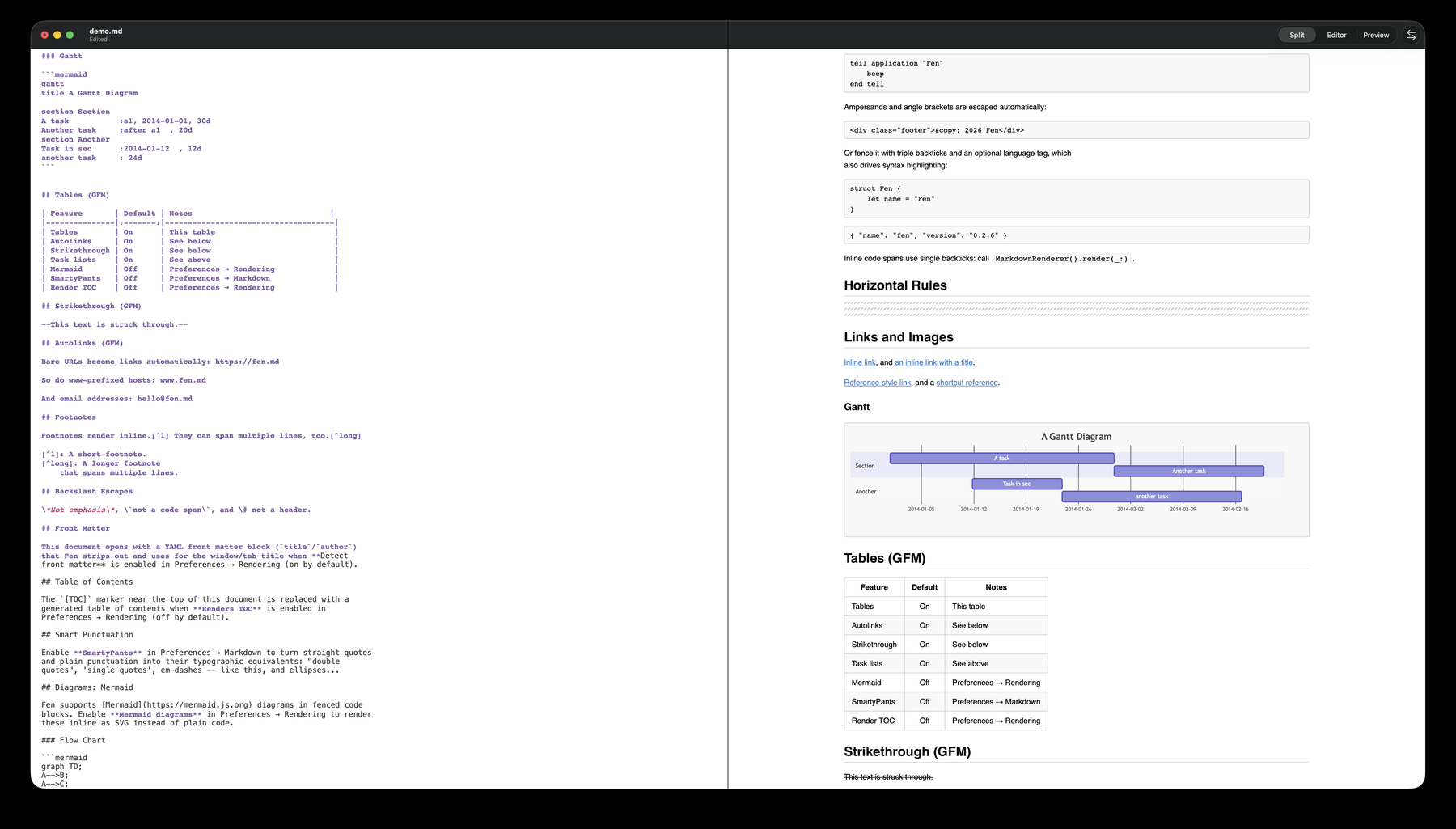Screen dimensions: 1456x829
Task: Click the https://fen.md URL in editor
Action: tap(247, 362)
